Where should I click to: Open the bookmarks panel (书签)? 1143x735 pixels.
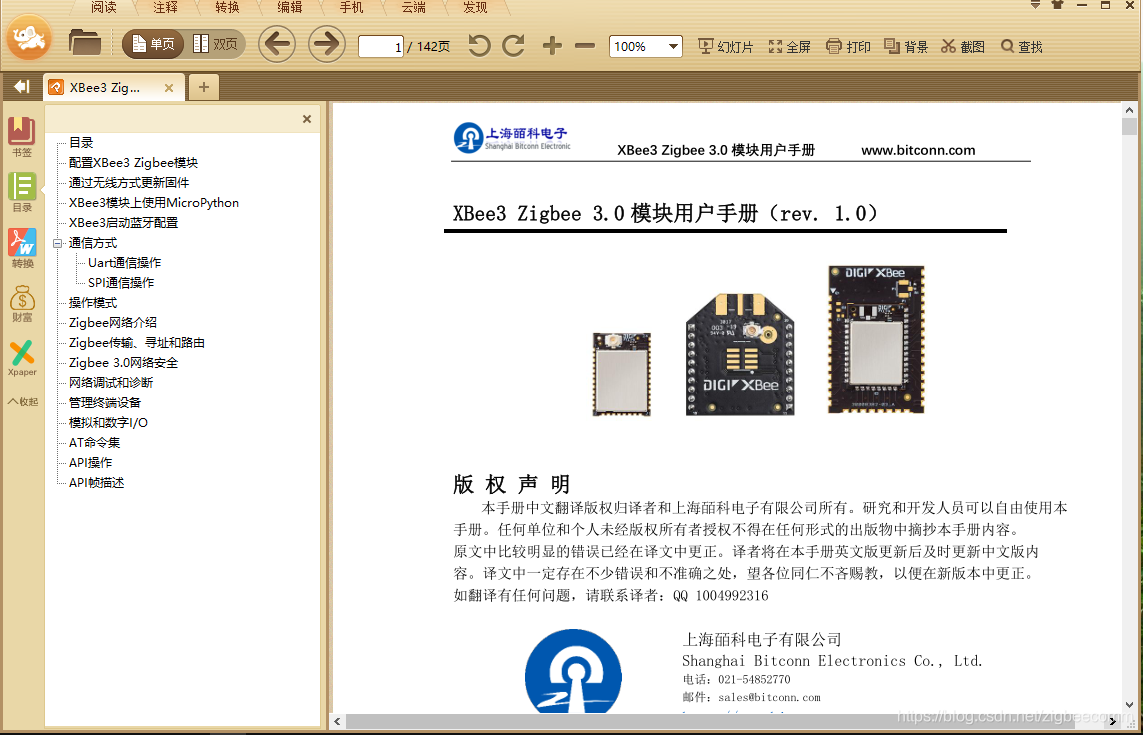click(22, 137)
